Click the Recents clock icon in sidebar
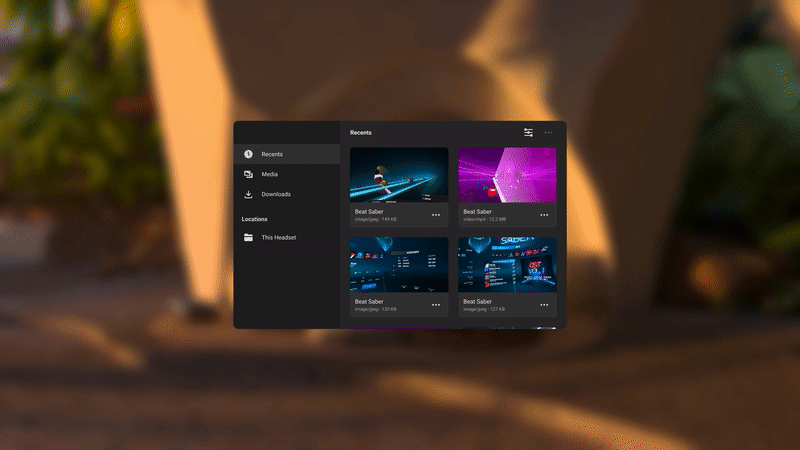Screen dimensions: 800x450 (x=248, y=154)
